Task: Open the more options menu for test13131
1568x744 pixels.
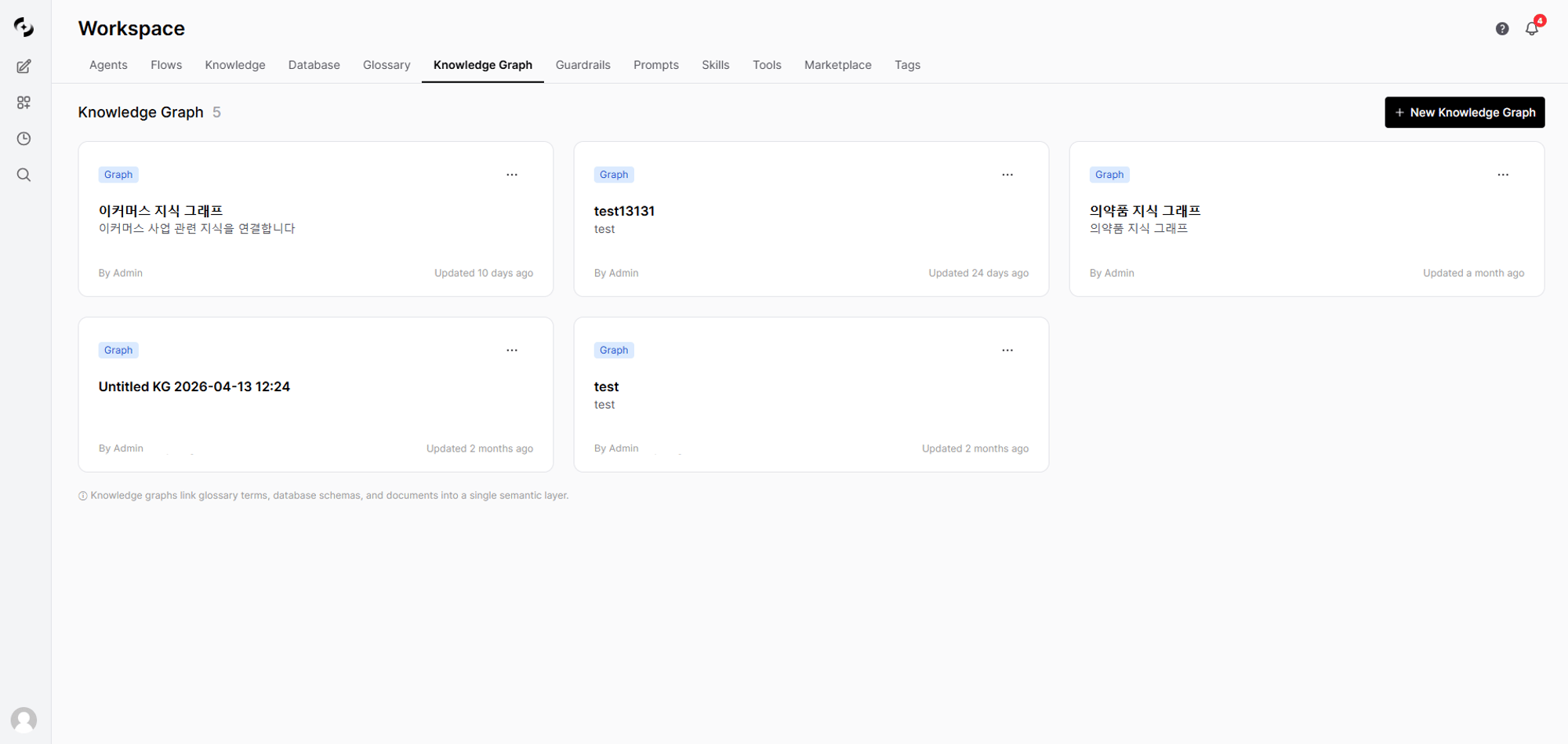Action: pos(1007,175)
